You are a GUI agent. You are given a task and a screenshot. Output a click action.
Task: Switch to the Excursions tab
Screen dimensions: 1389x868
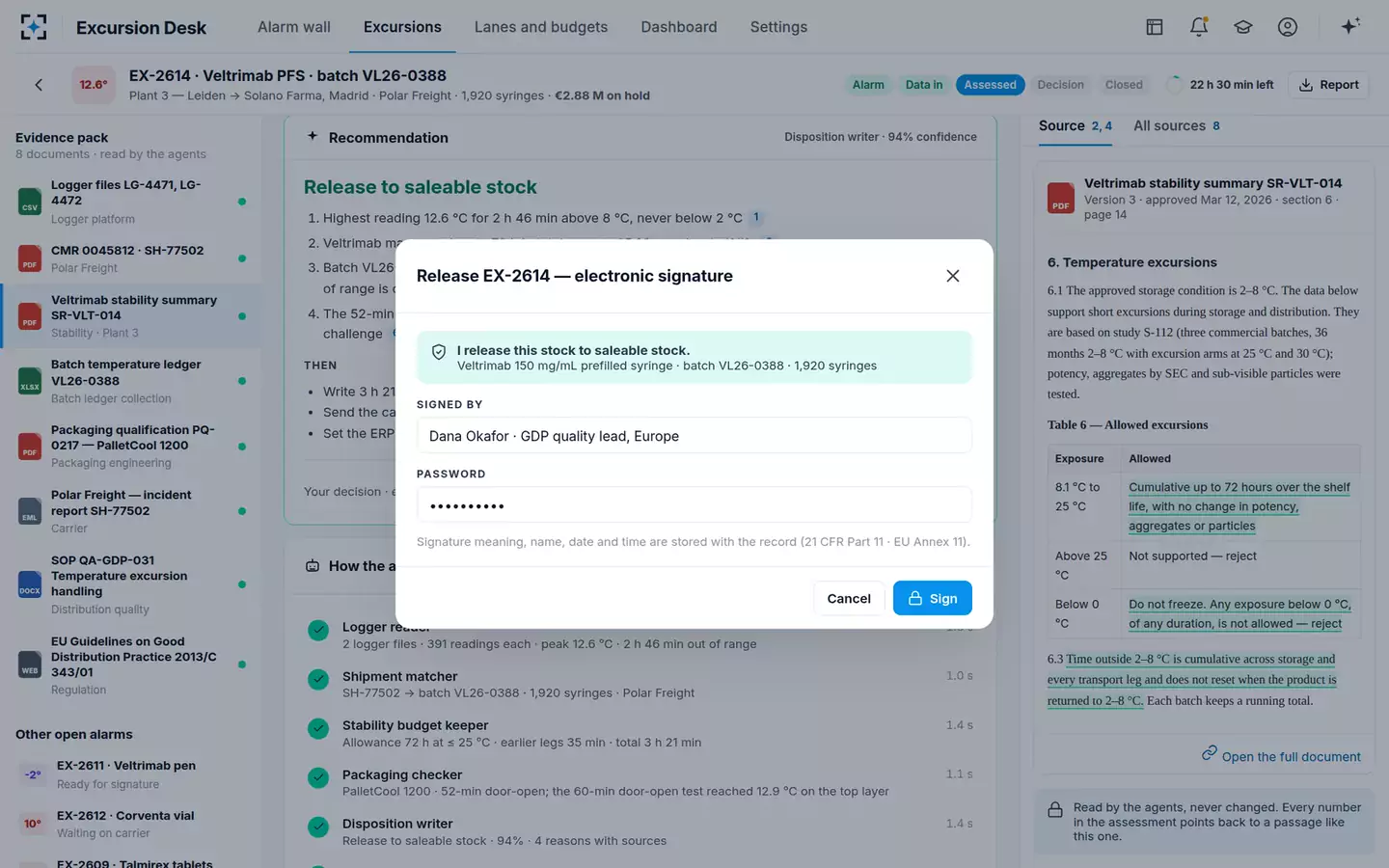coord(402,27)
